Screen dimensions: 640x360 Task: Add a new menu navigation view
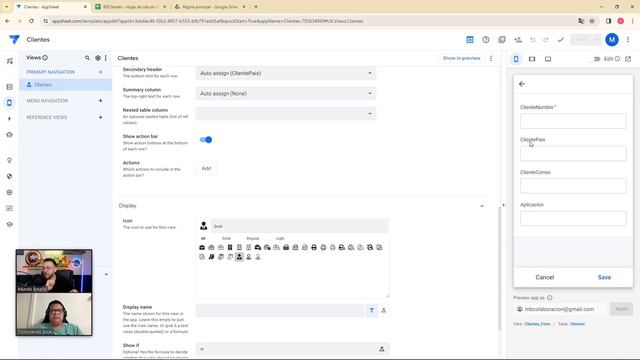click(100, 101)
